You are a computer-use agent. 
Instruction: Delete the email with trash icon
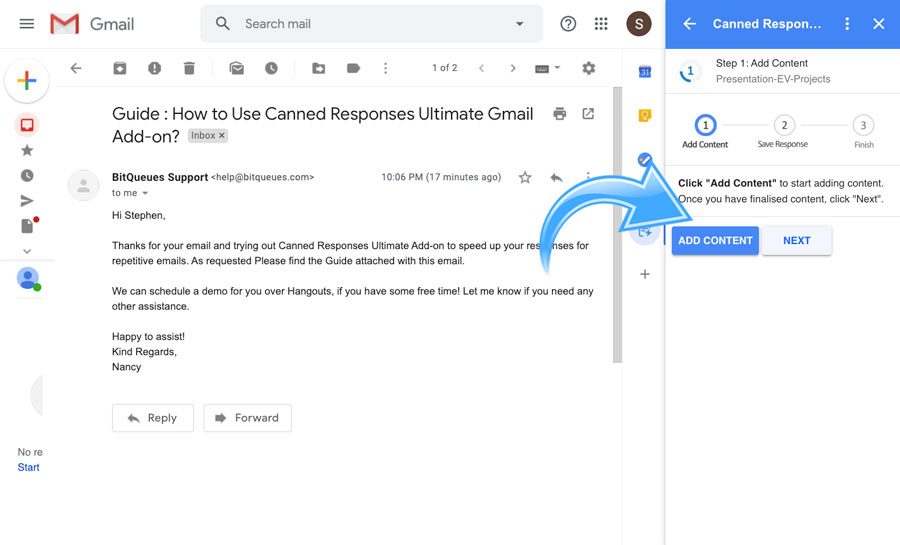tap(189, 68)
